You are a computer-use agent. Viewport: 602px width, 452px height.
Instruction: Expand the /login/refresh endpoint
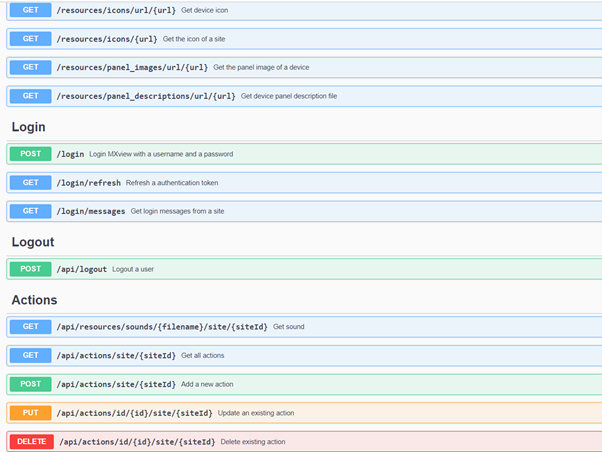pos(89,183)
